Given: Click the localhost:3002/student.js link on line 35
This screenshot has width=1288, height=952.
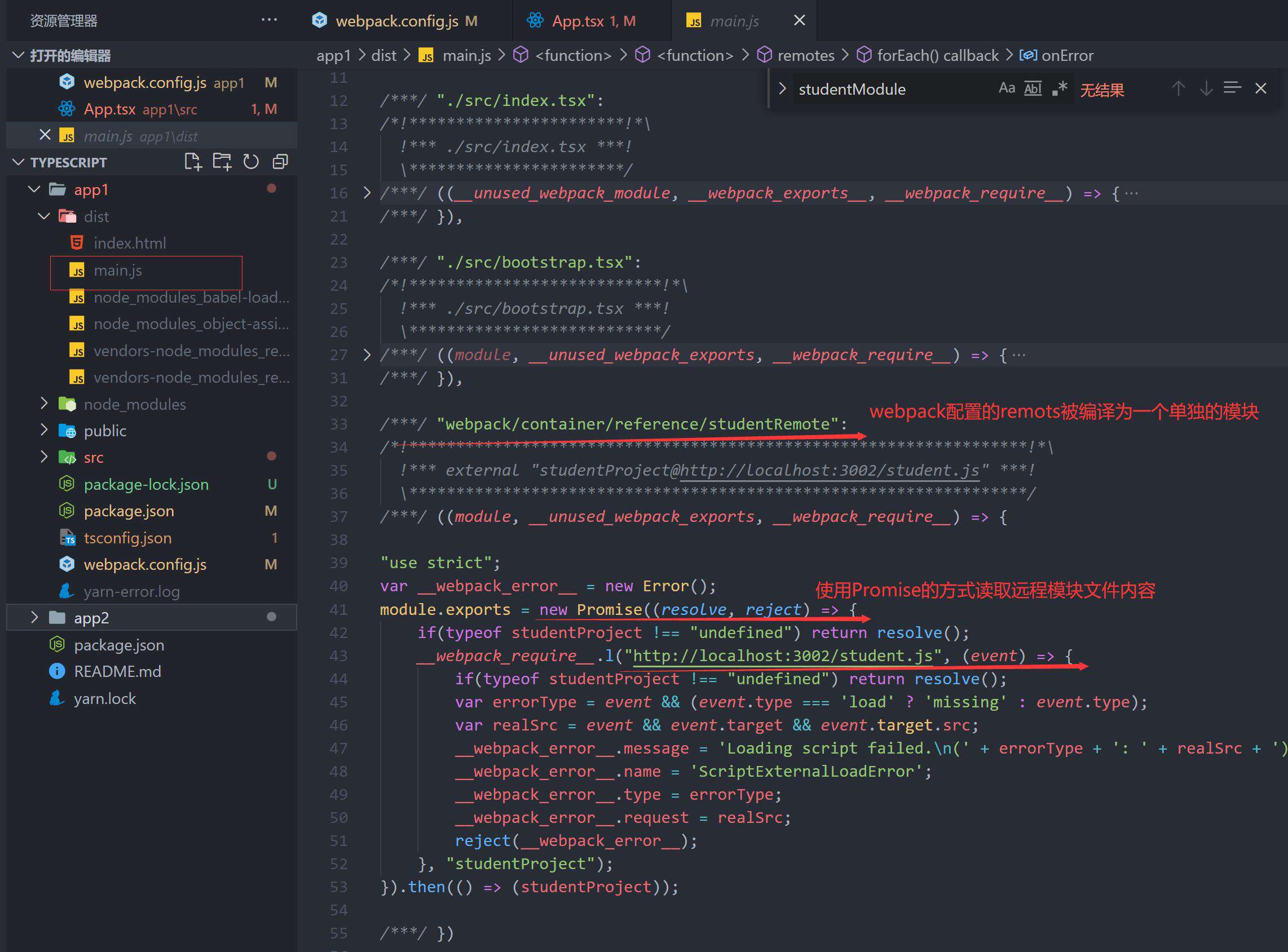Looking at the screenshot, I should pyautogui.click(x=829, y=470).
